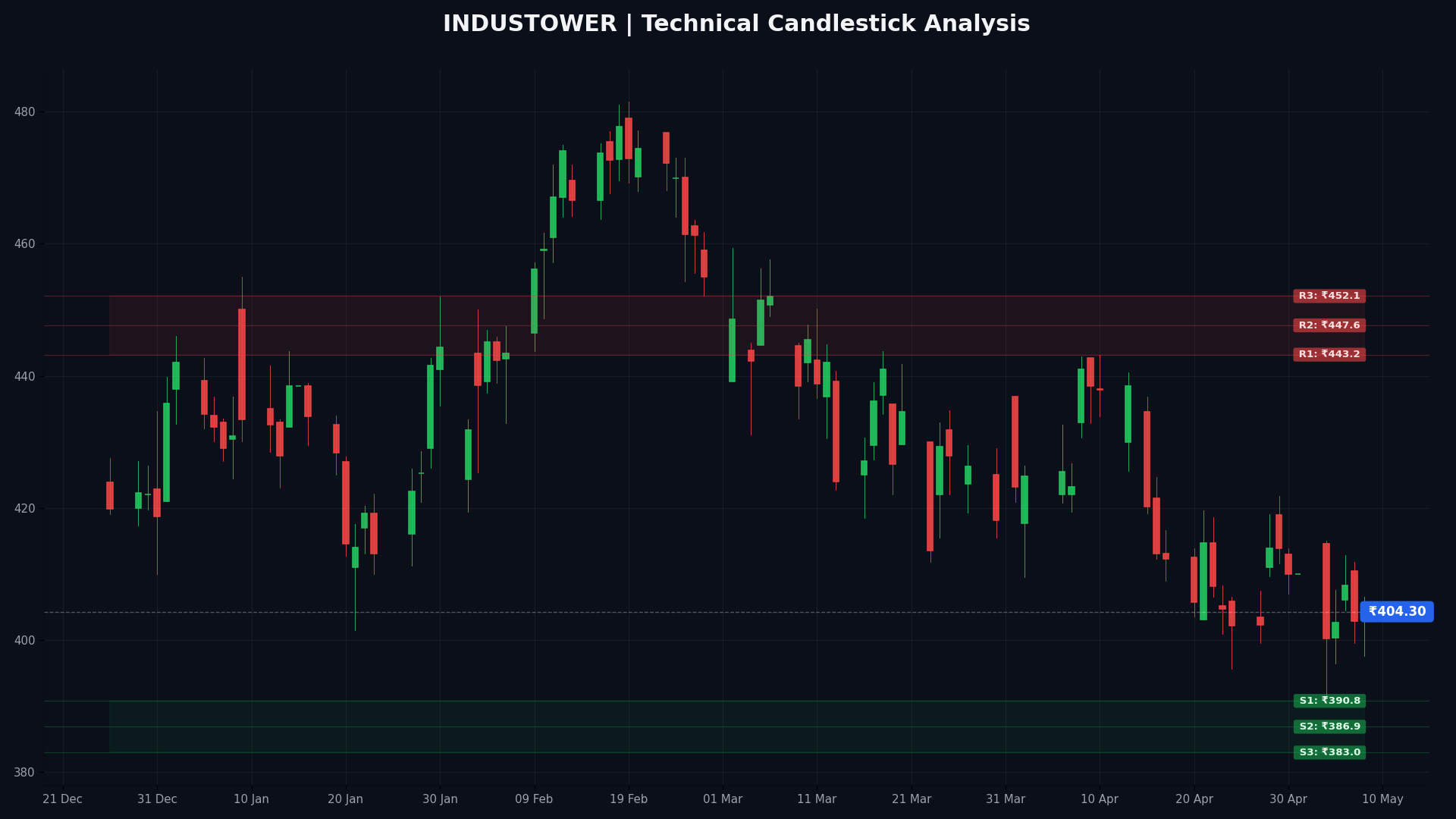
Task: Click the S2: ₹386.9 support label
Action: point(1329,727)
